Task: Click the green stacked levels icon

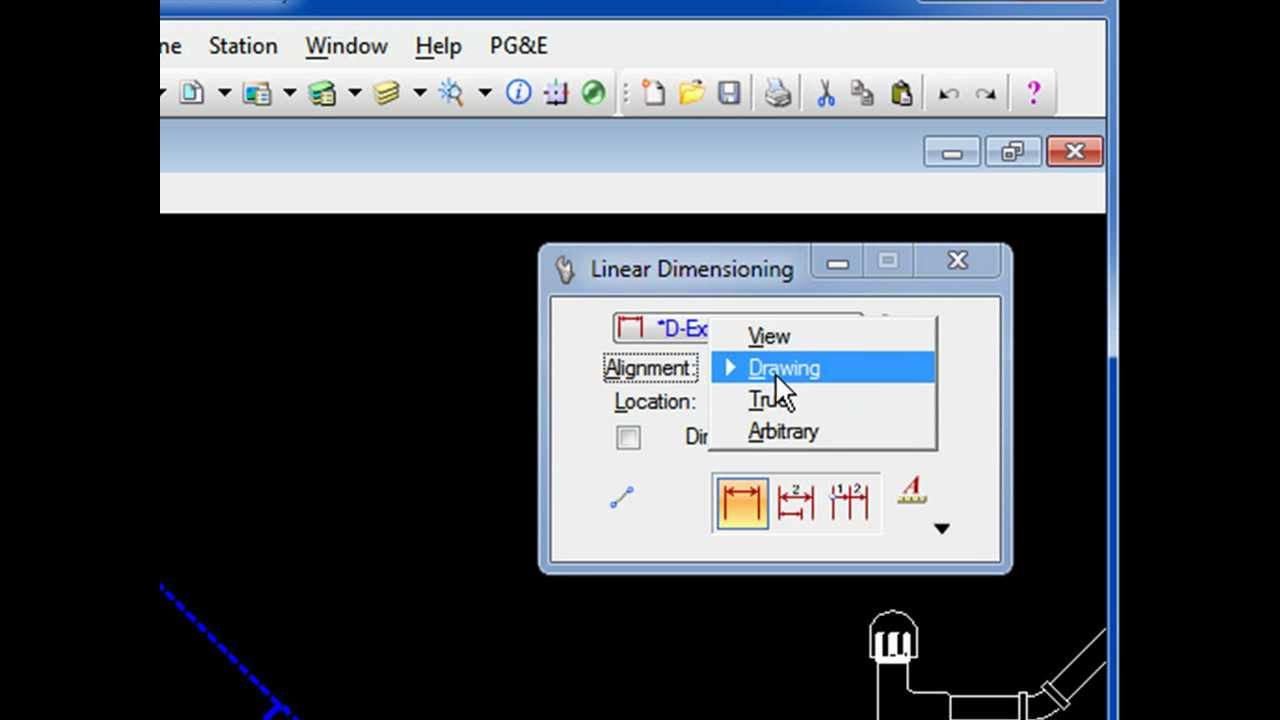Action: 322,93
